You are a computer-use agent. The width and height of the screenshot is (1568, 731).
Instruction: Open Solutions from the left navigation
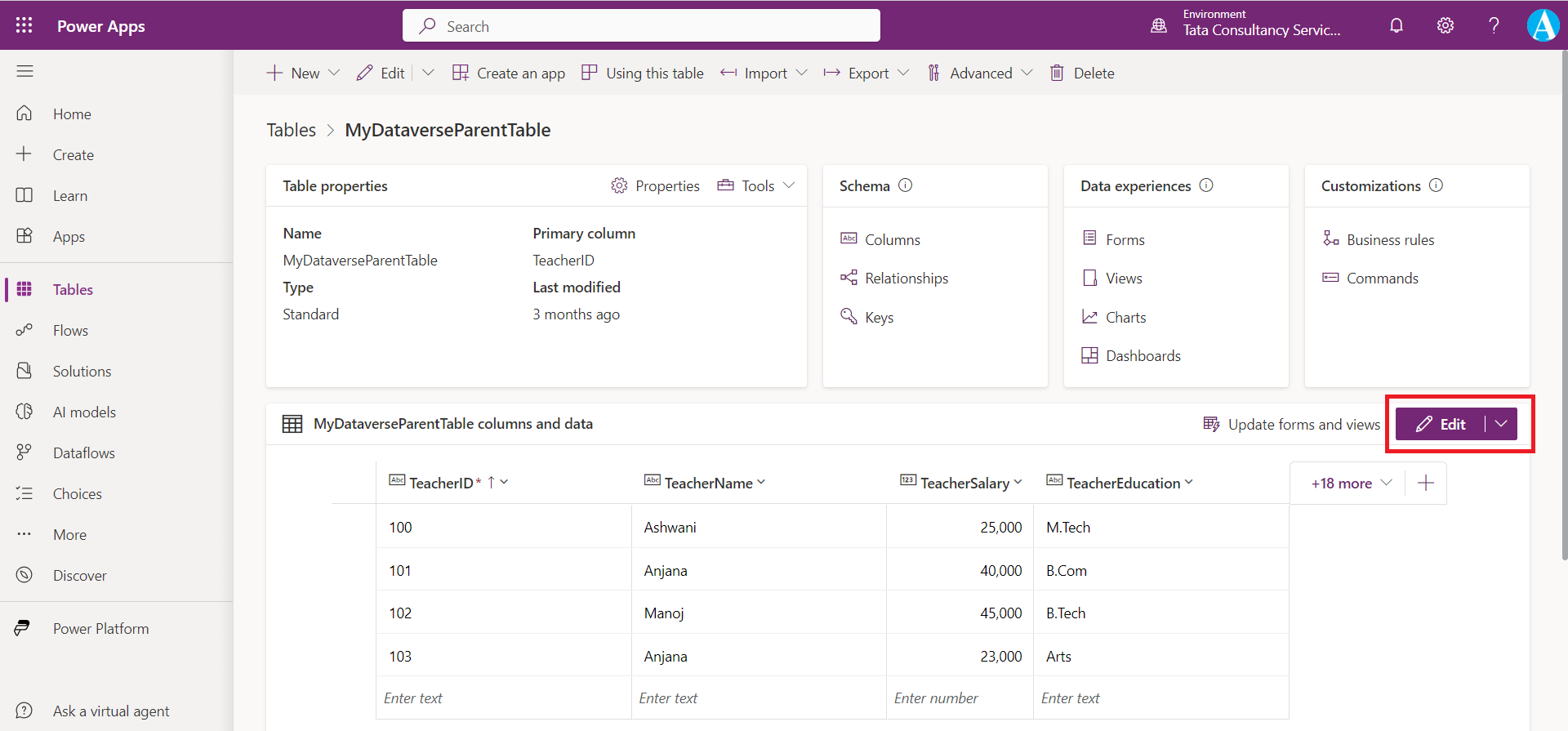point(82,372)
